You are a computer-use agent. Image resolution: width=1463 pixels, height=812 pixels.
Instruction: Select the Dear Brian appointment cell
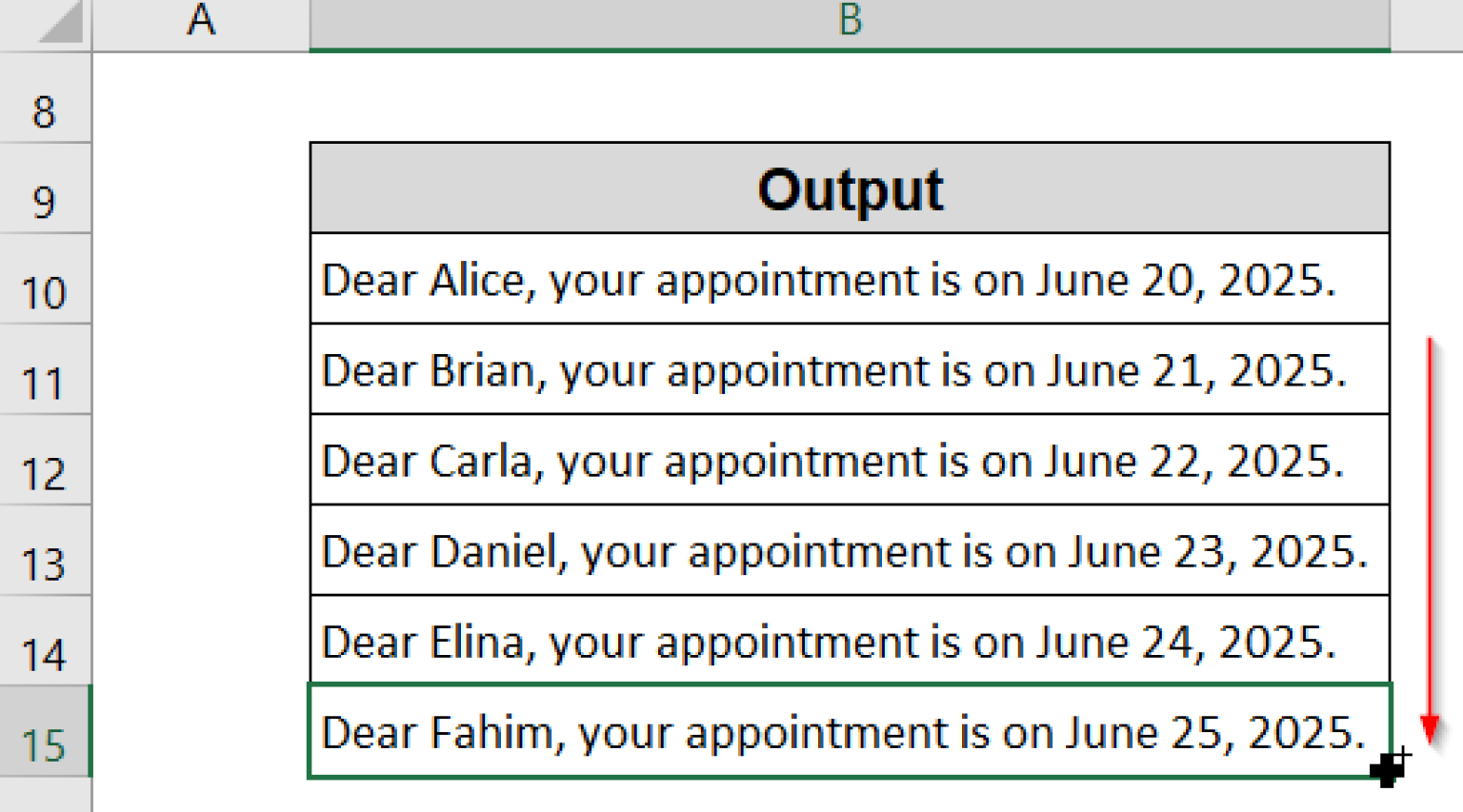(x=850, y=370)
